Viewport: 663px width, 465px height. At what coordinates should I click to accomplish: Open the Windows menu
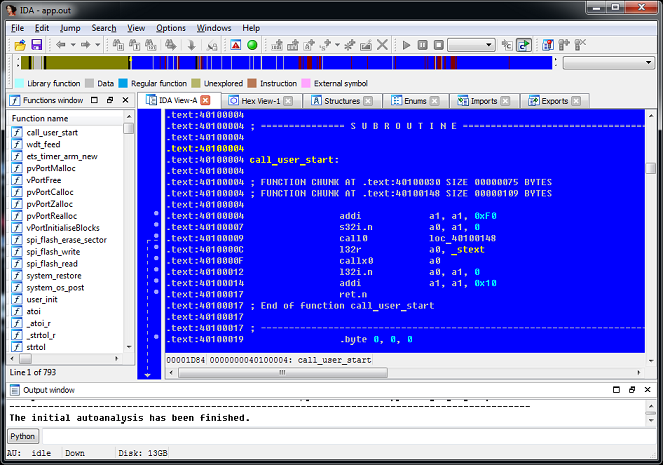(x=214, y=28)
